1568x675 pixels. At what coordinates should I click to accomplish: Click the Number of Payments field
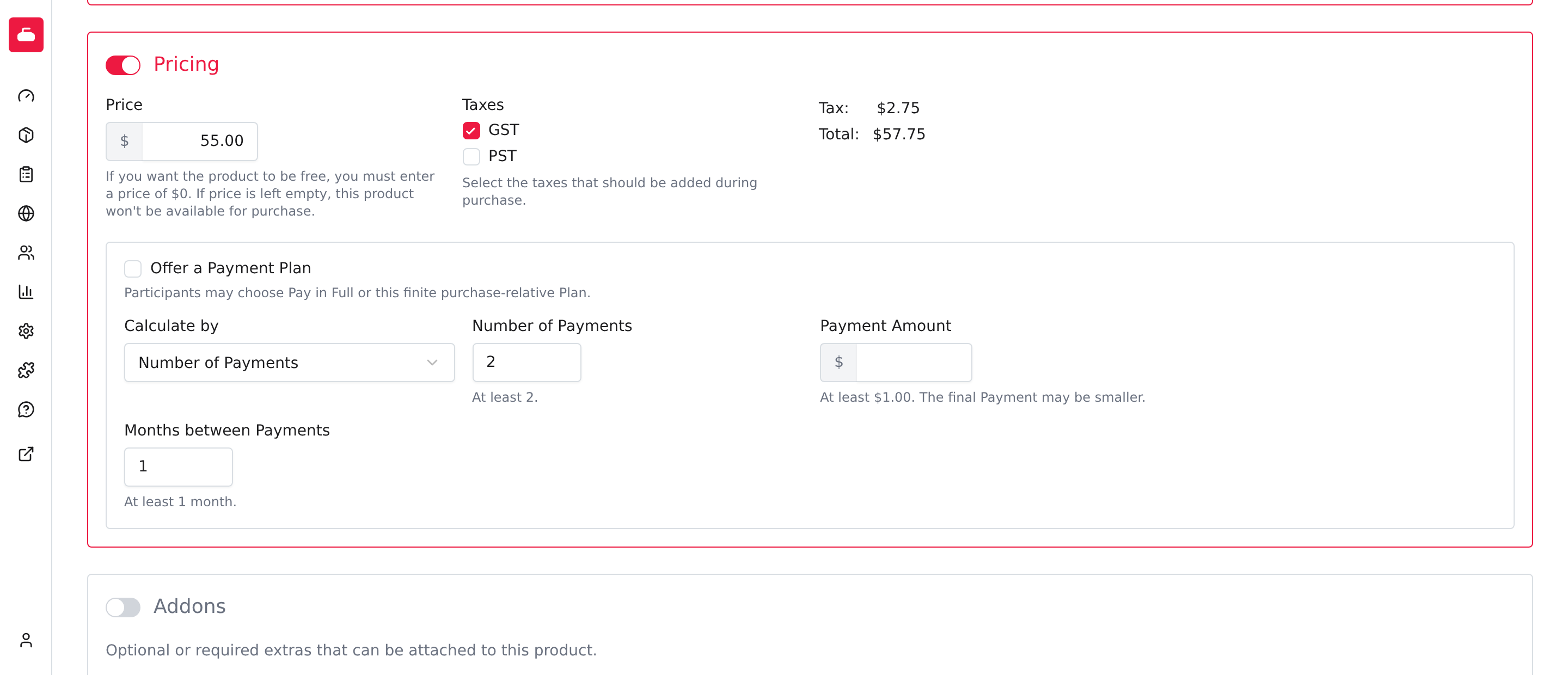(526, 363)
